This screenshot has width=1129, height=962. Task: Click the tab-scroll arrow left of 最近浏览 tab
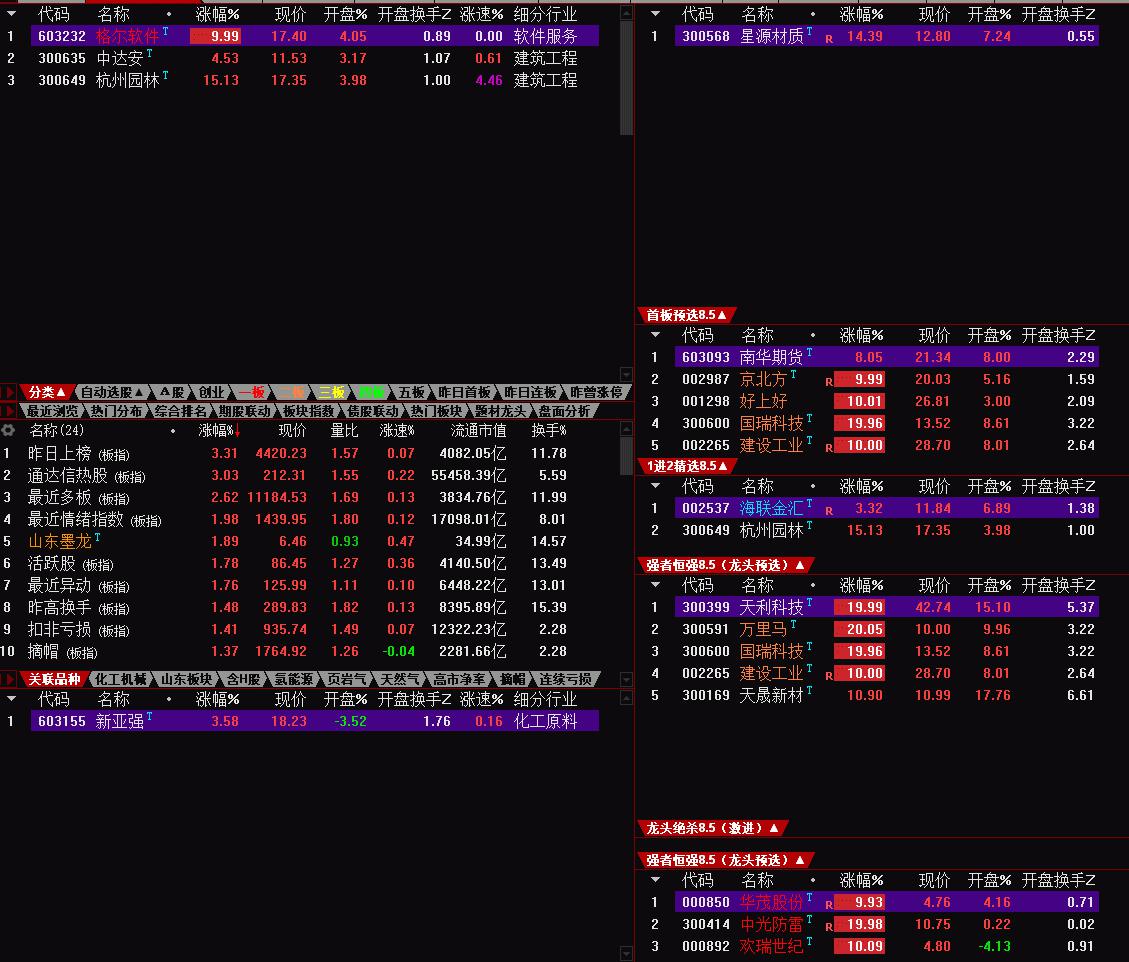9,411
